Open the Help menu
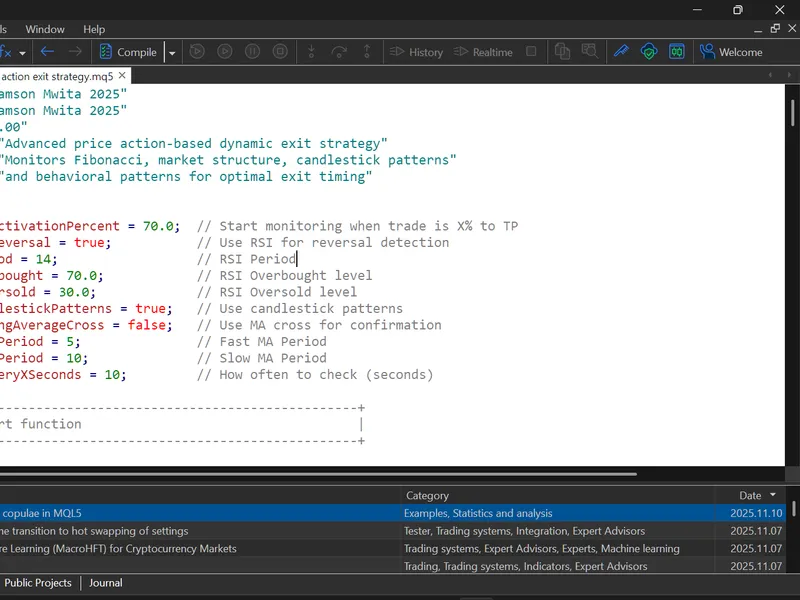 (94, 29)
